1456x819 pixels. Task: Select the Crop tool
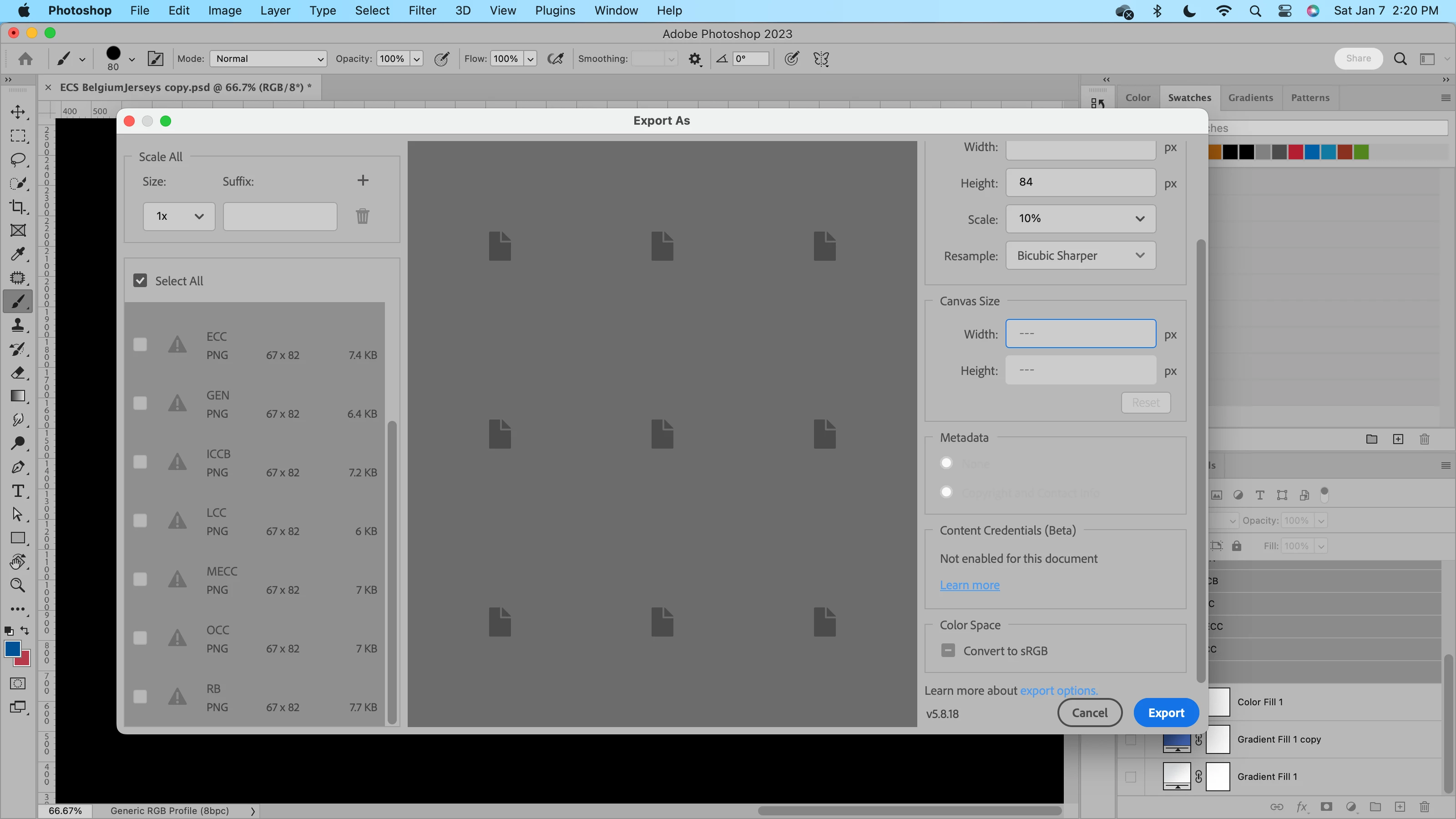tap(18, 207)
